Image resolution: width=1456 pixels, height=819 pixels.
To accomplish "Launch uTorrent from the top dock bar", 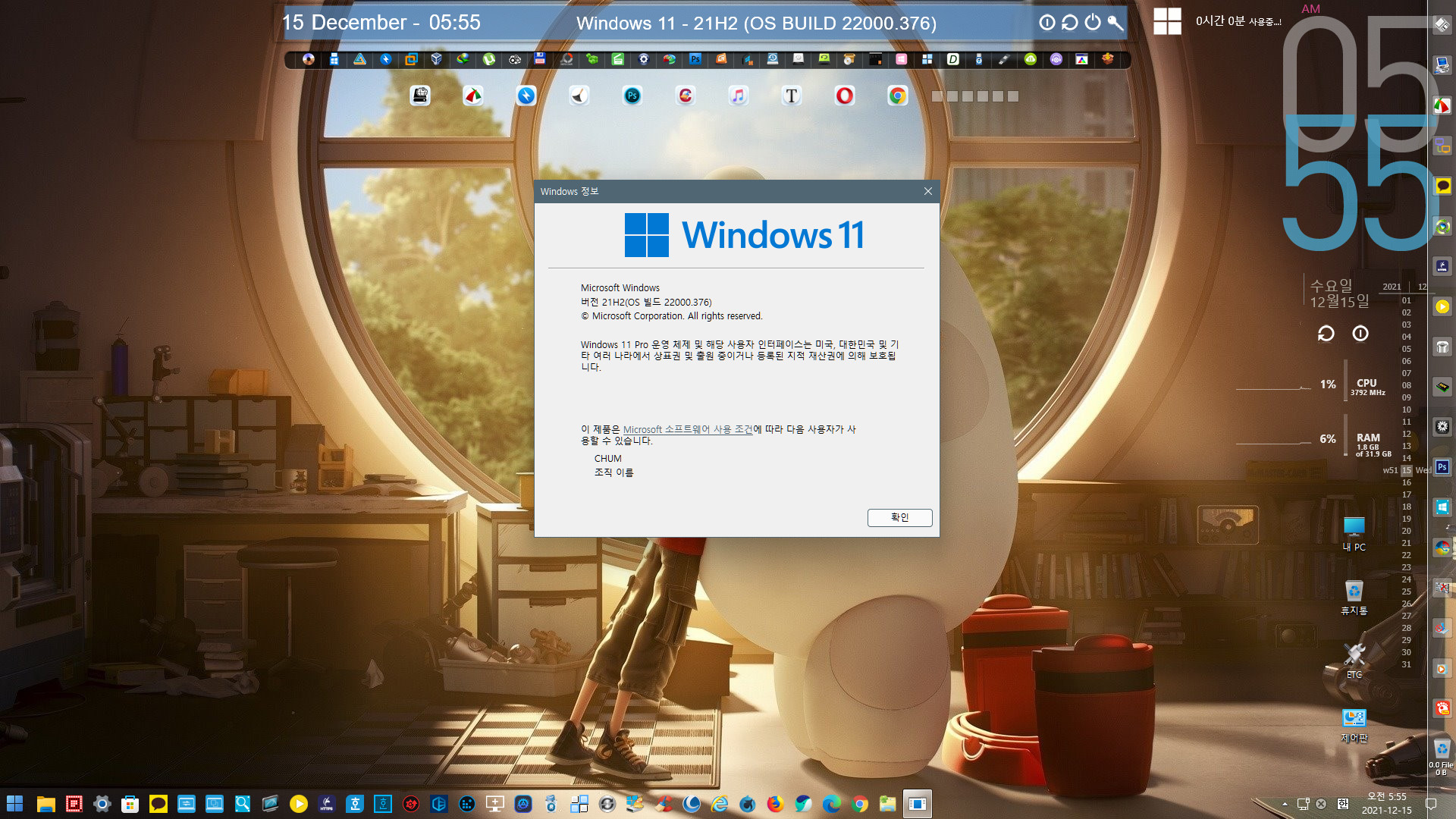I will (x=489, y=59).
